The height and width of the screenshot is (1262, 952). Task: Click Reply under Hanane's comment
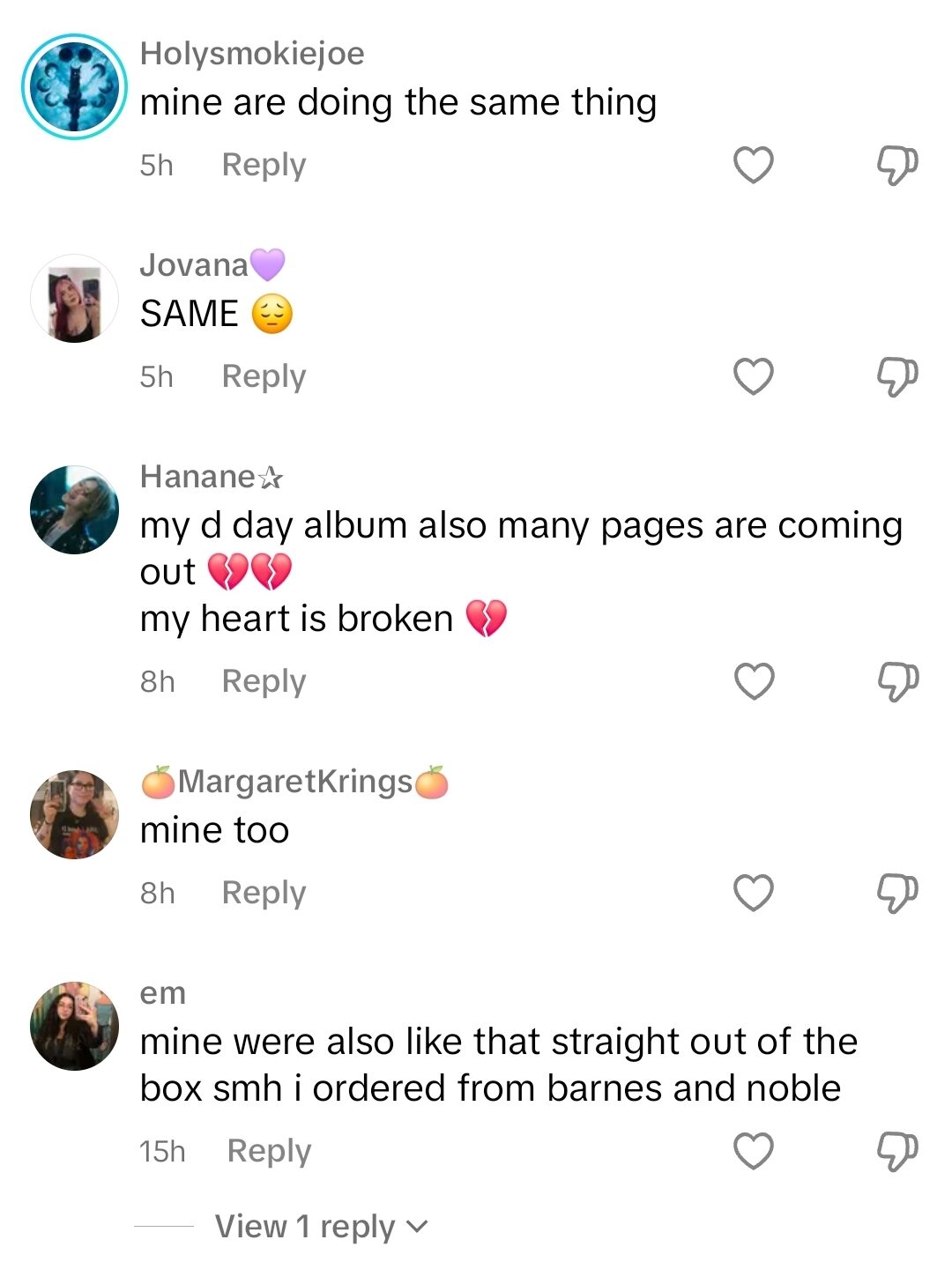point(262,680)
